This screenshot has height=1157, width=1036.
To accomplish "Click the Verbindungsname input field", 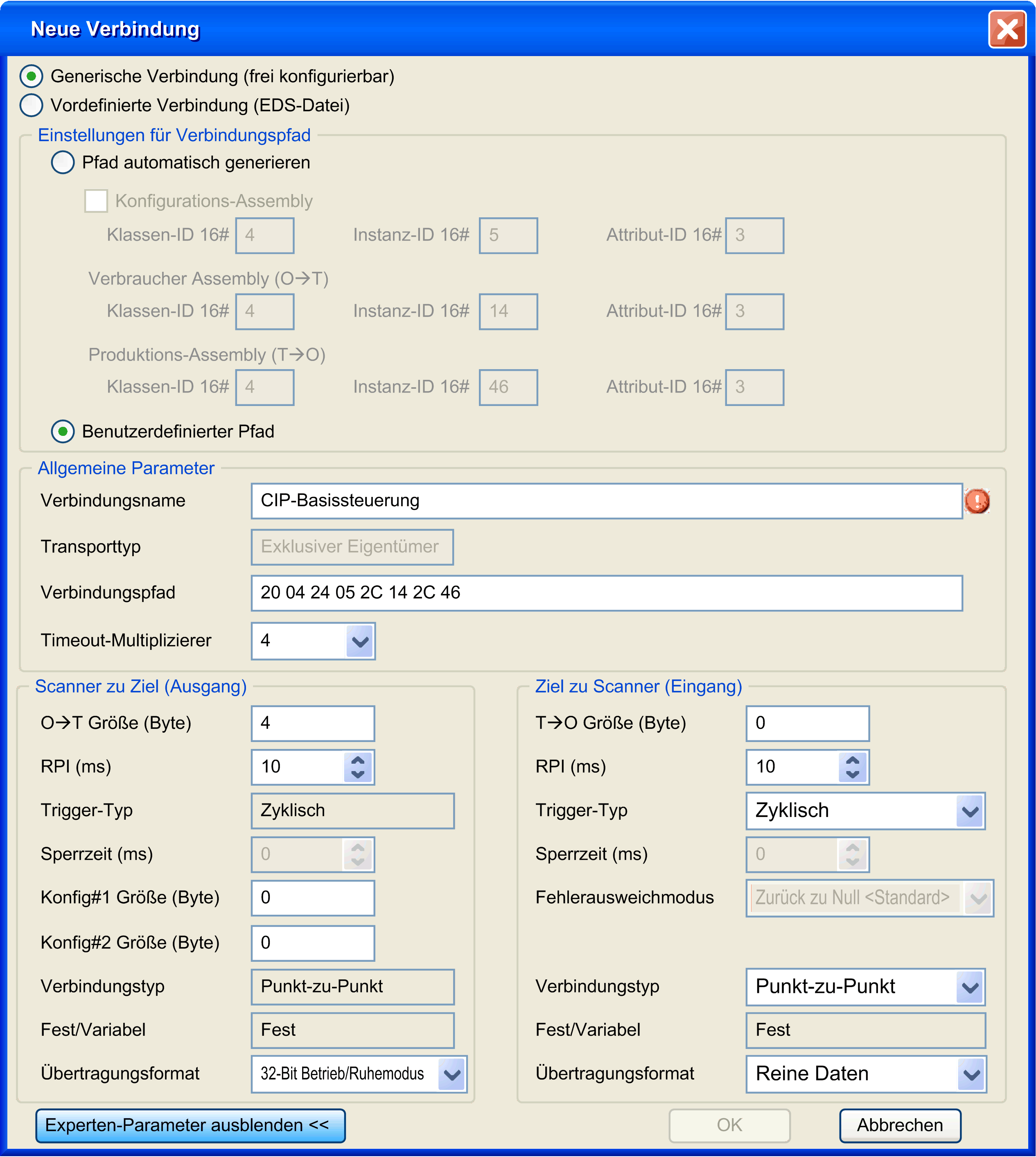I will pos(607,501).
